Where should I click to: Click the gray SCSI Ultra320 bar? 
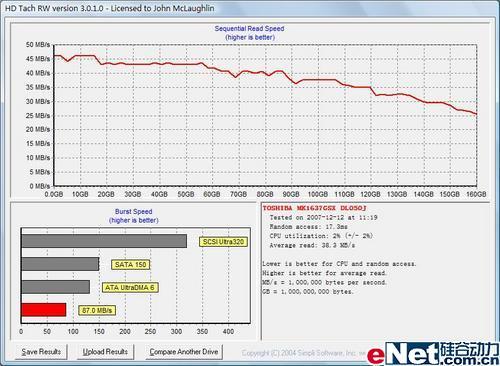pos(104,241)
